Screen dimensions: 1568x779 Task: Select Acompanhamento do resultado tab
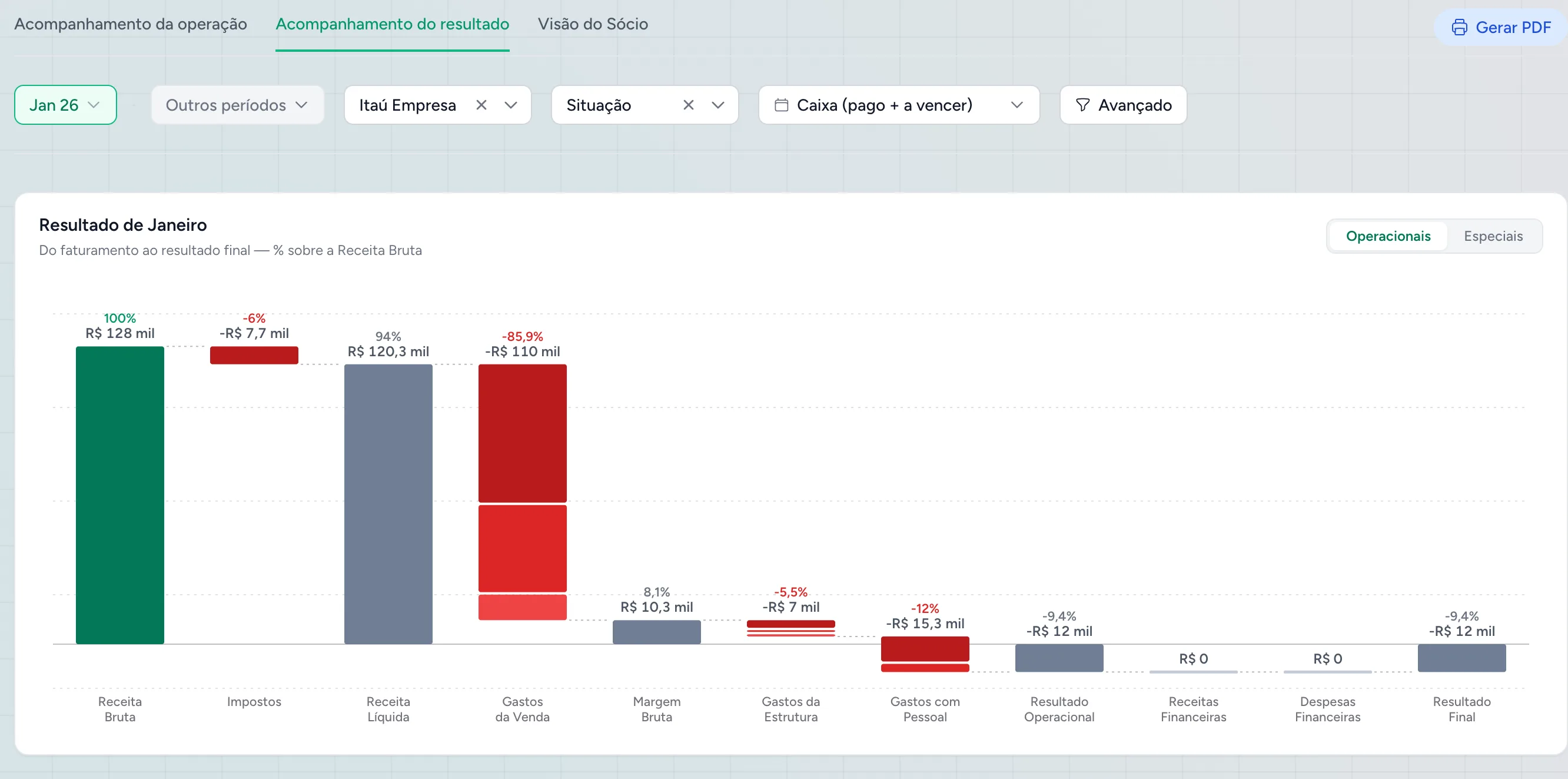(x=392, y=24)
